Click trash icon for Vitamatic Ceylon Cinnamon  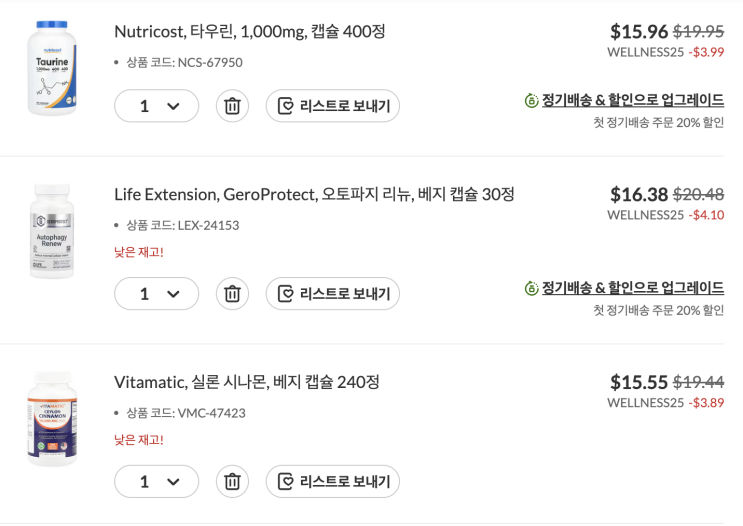click(x=232, y=481)
